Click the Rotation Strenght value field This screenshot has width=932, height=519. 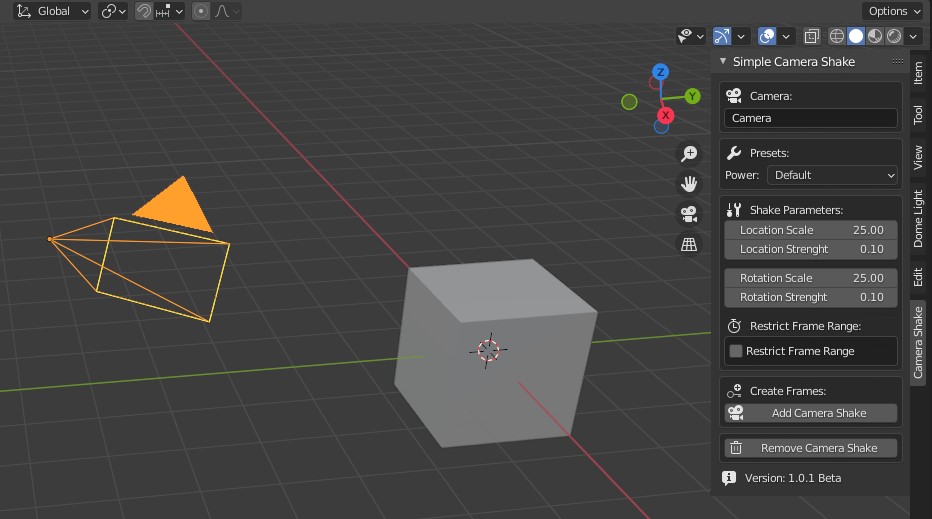click(811, 297)
